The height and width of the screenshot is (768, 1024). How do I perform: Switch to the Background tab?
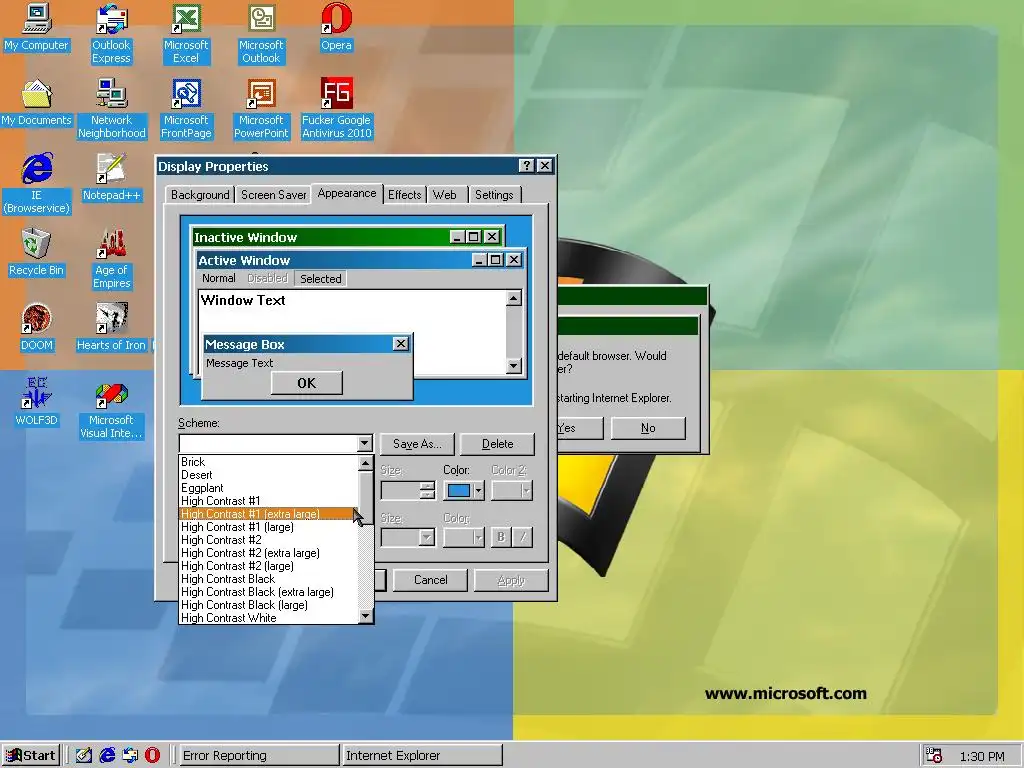pyautogui.click(x=200, y=195)
